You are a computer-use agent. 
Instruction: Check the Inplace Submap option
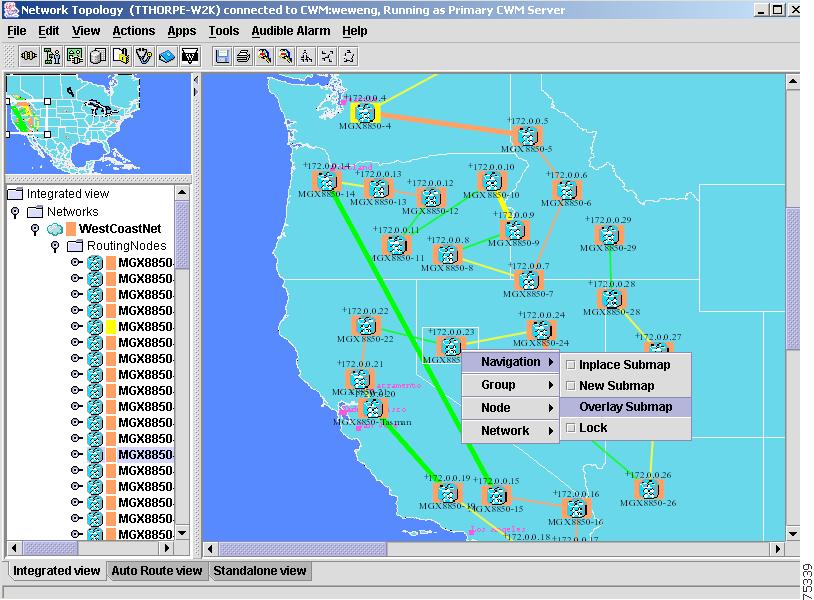pyautogui.click(x=626, y=365)
